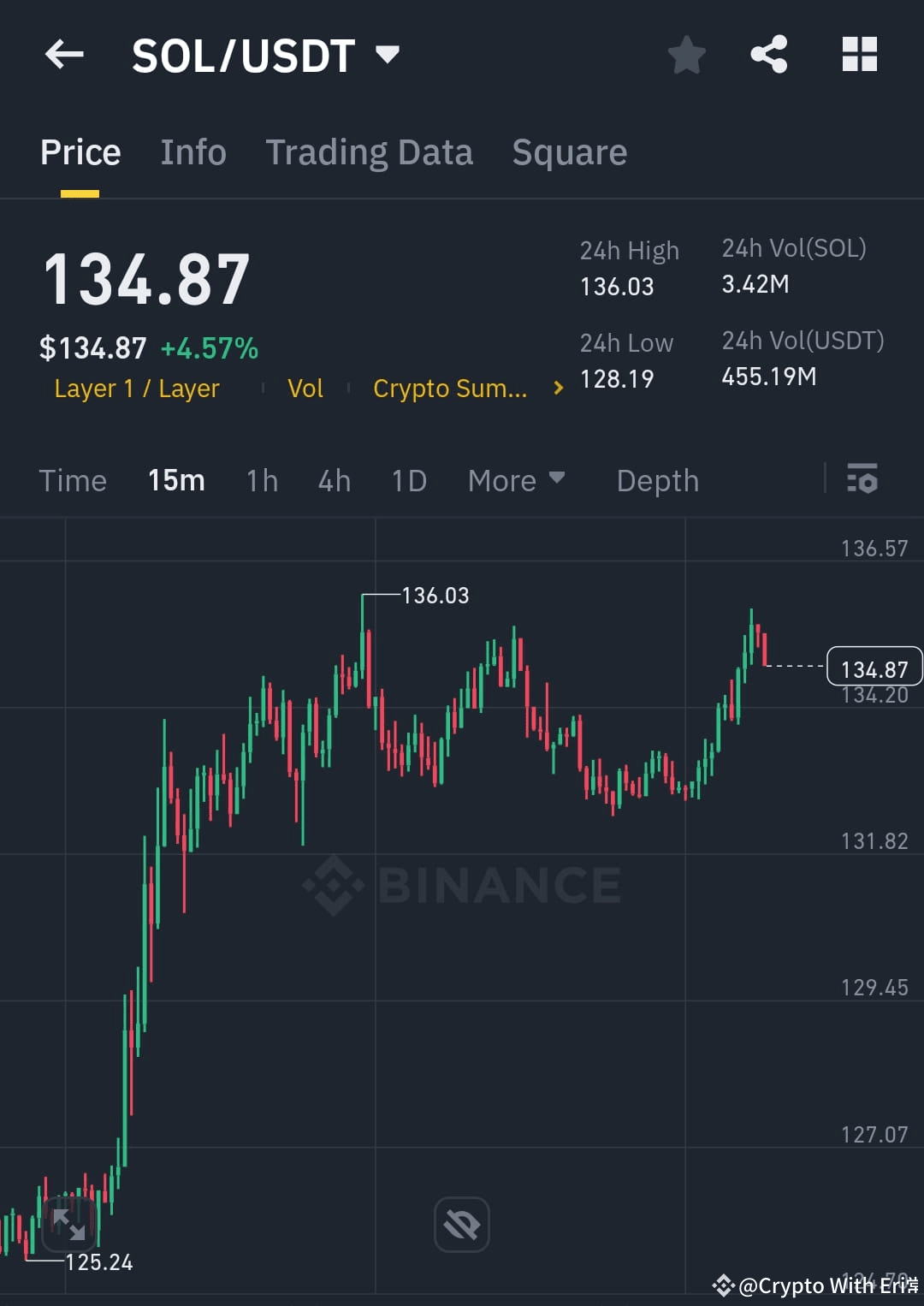Expand the More timeframe dropdown

point(516,480)
